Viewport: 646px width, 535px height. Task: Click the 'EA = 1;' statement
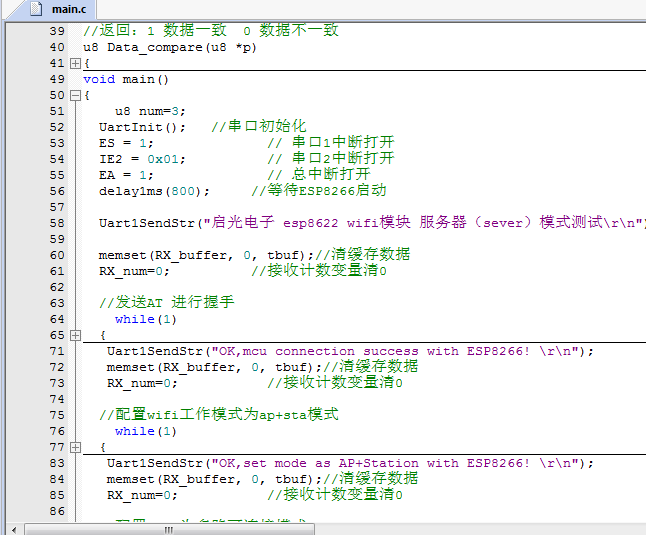126,175
